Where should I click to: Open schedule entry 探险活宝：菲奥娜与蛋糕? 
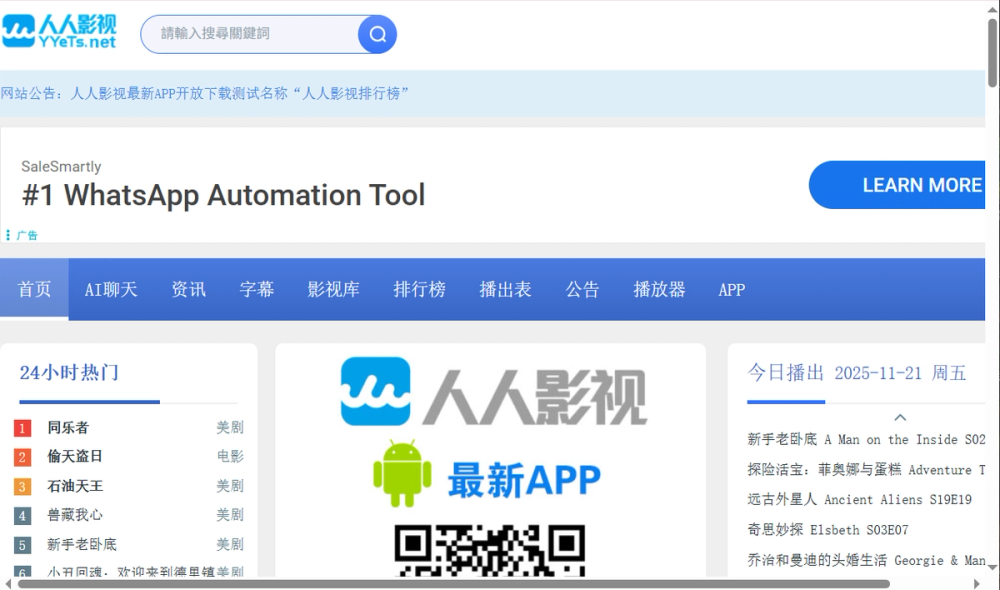[x=866, y=469]
